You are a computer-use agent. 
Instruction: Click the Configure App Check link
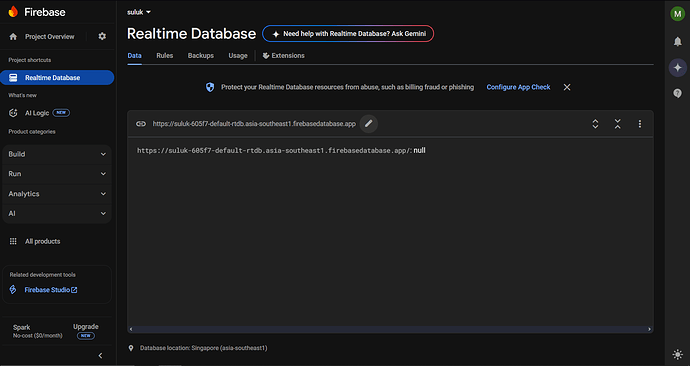(518, 87)
